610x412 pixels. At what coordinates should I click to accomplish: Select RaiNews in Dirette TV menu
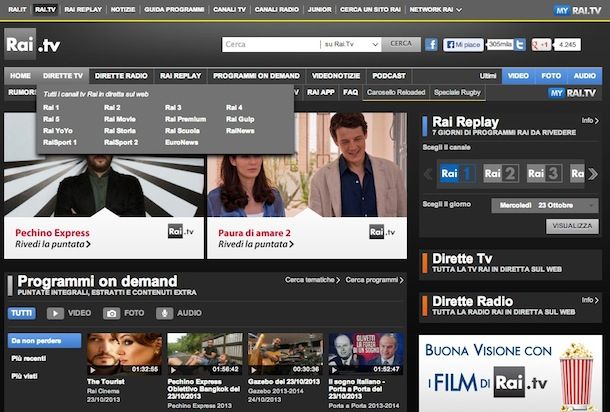[240, 131]
